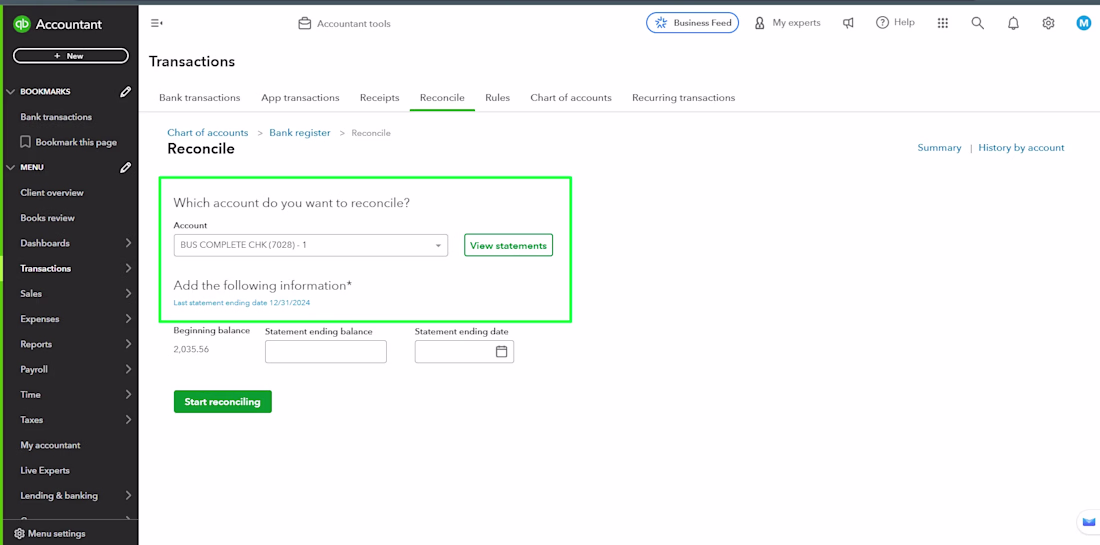The height and width of the screenshot is (545, 1100).
Task: Open the chat envelope icon
Action: (x=1088, y=521)
